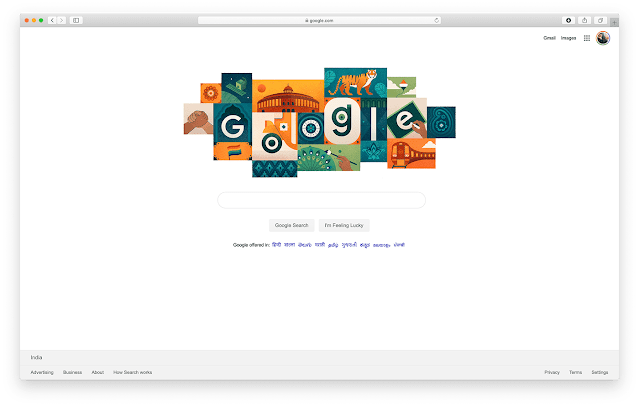Focus the Google search input box
Screen dimensions: 639x406
point(322,200)
